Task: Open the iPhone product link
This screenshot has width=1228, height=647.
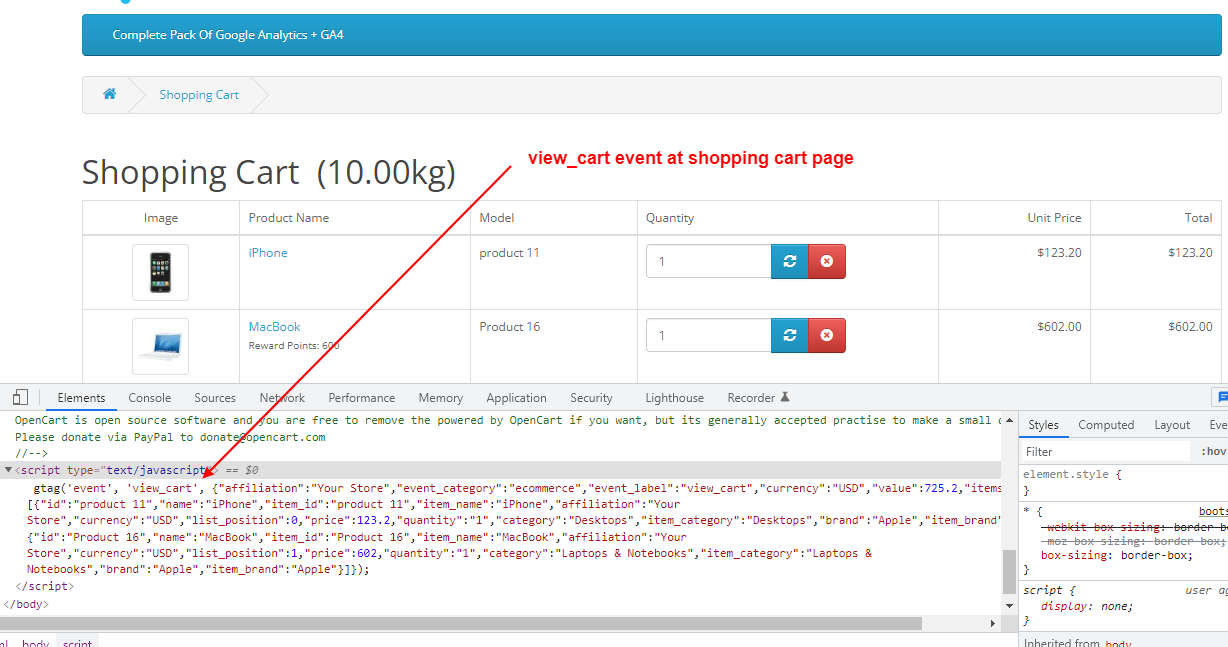Action: click(x=268, y=253)
